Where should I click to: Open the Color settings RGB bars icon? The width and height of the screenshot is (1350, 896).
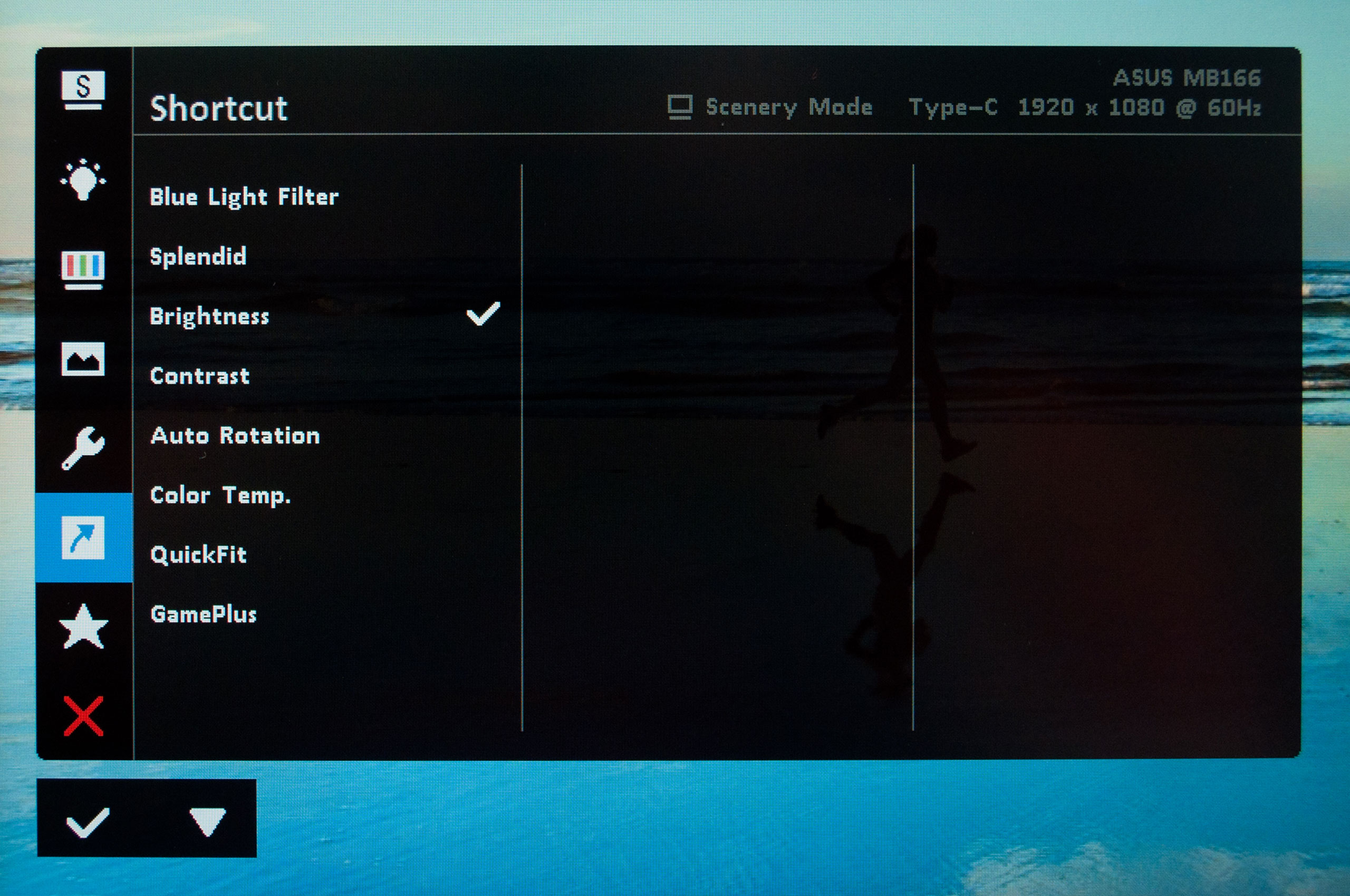(83, 269)
